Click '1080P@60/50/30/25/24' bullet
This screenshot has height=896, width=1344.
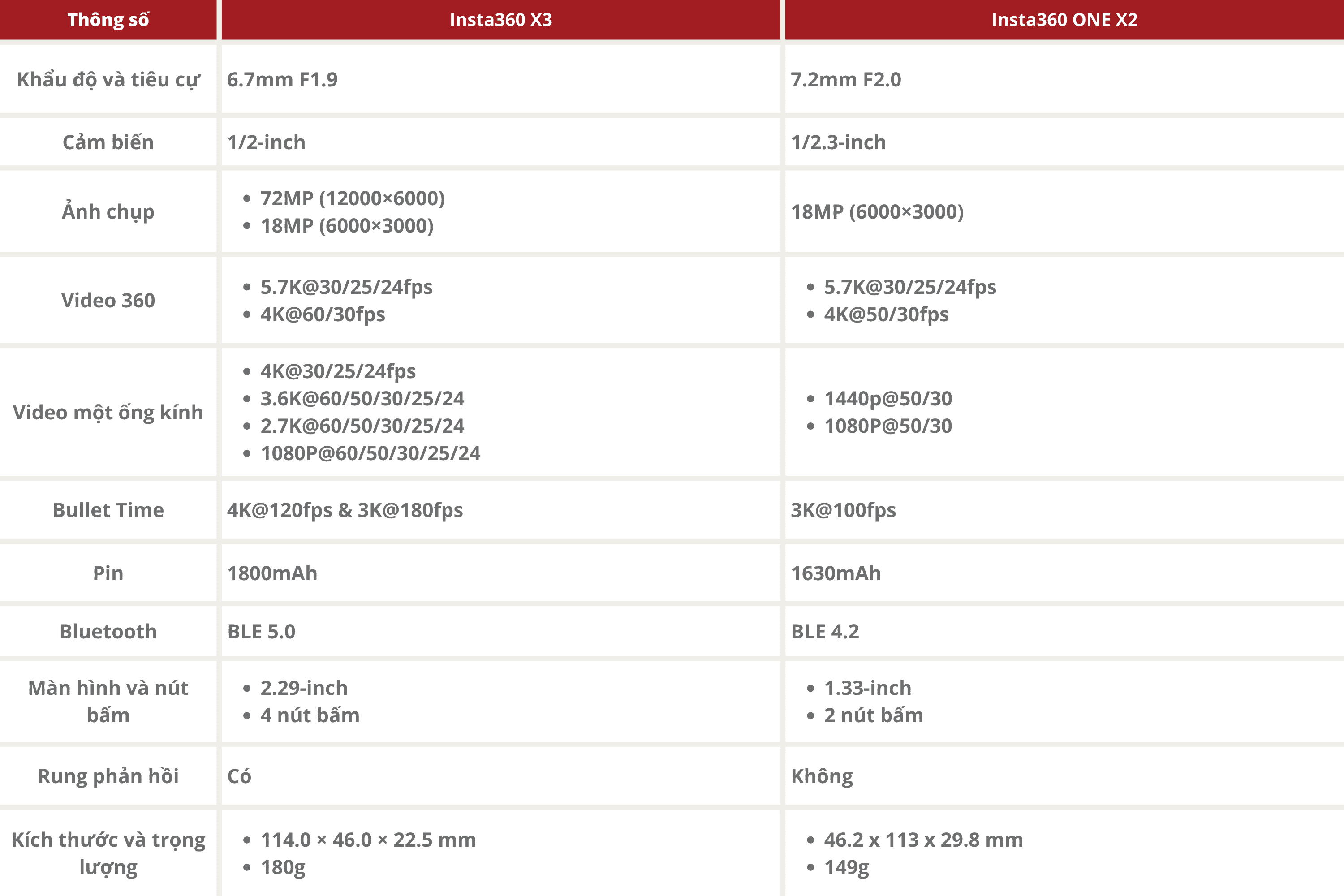[370, 453]
